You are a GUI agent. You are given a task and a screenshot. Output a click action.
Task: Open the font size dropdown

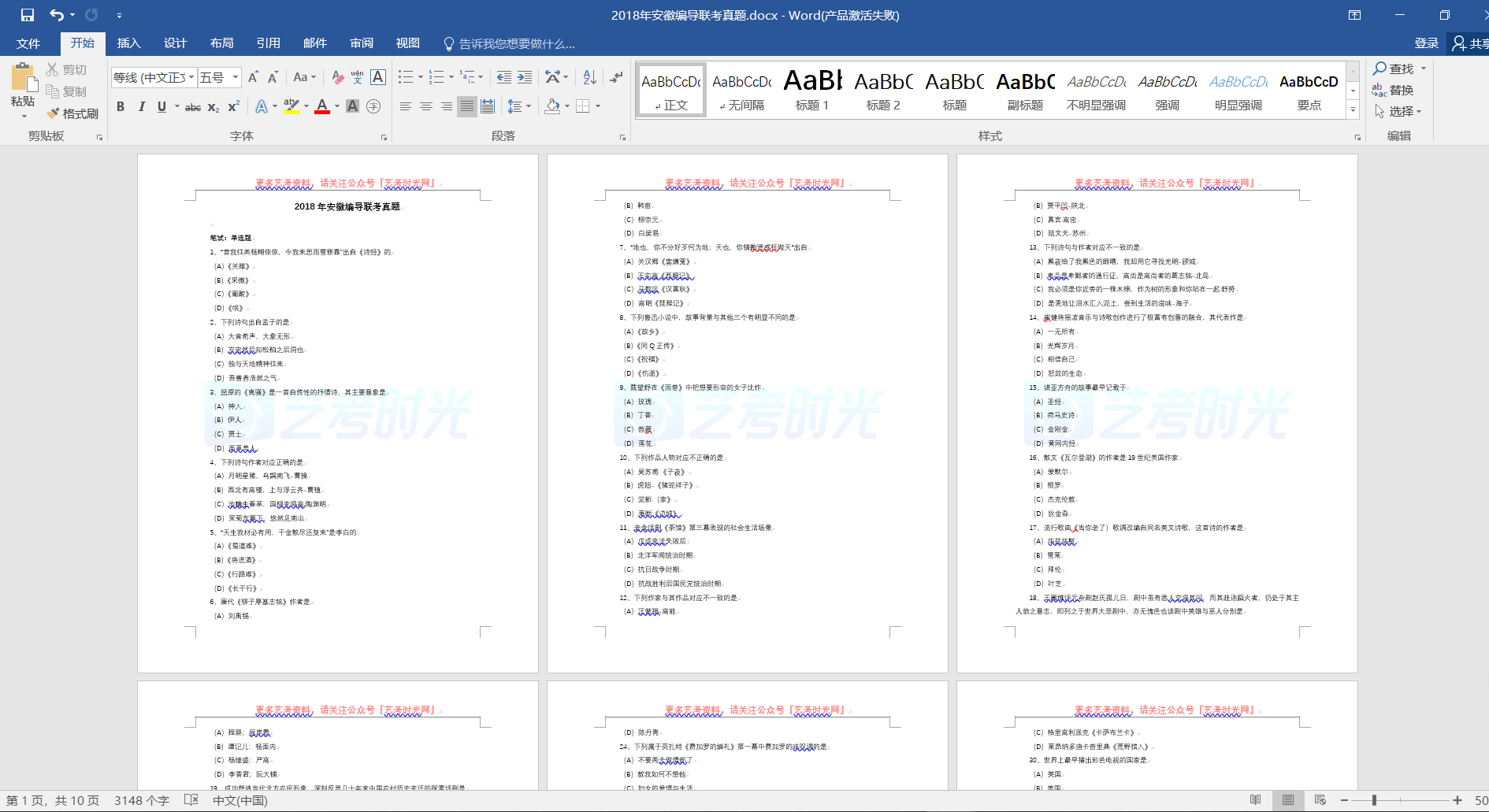(x=236, y=77)
